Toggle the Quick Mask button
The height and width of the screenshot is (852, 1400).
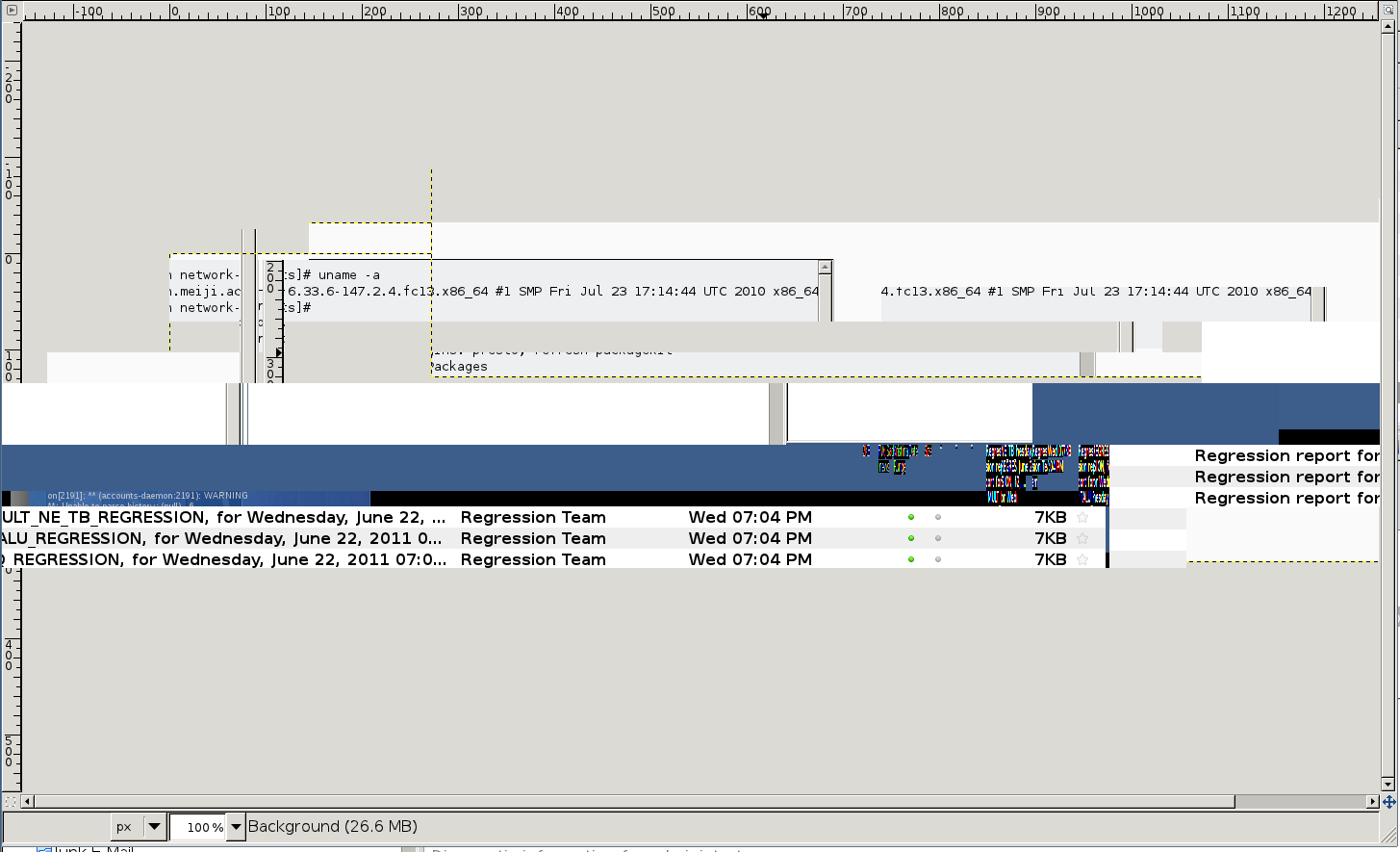[11, 801]
